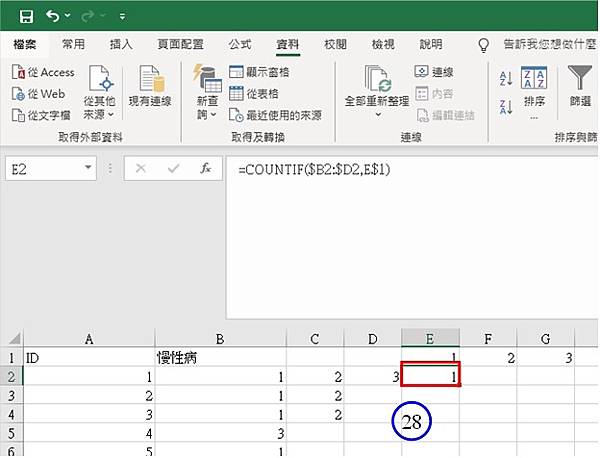
Task: Click the Save icon in quick access toolbar
Action: tap(26, 16)
